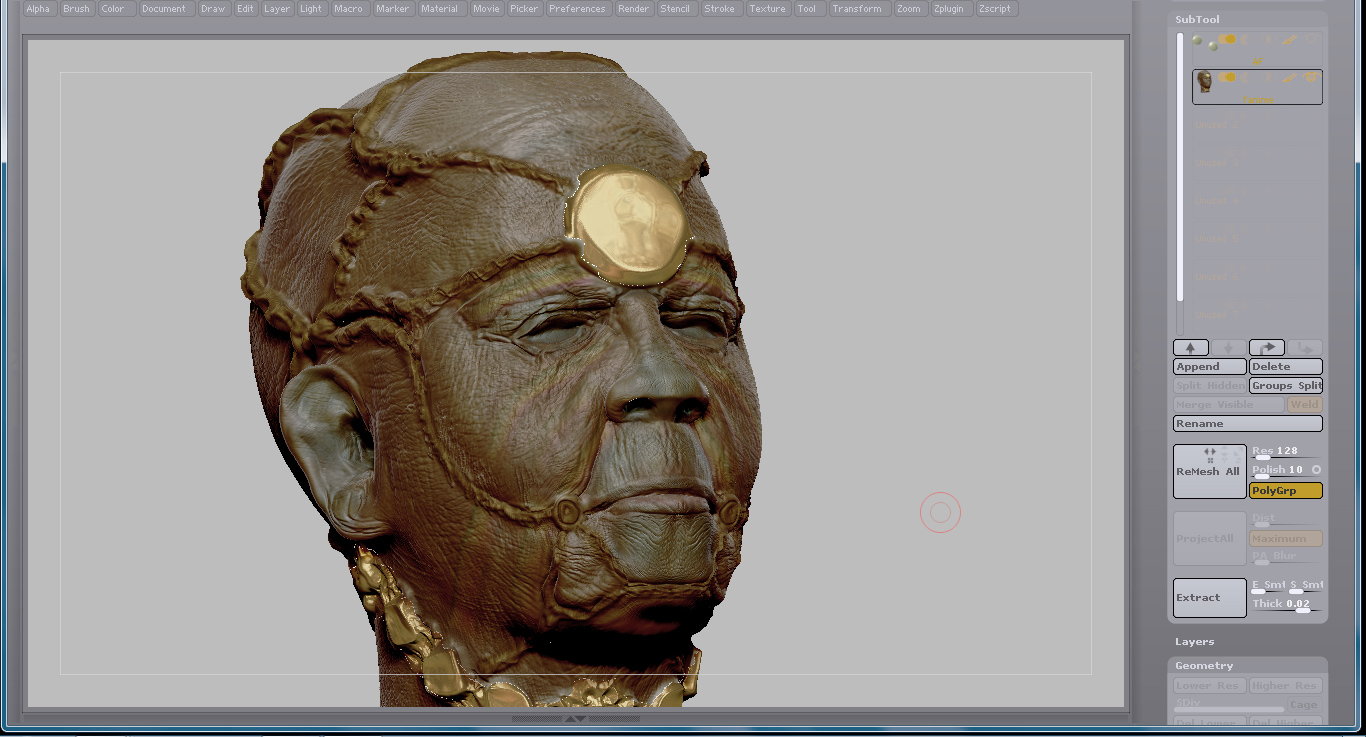
Task: Open the Texture menu
Action: click(x=768, y=9)
